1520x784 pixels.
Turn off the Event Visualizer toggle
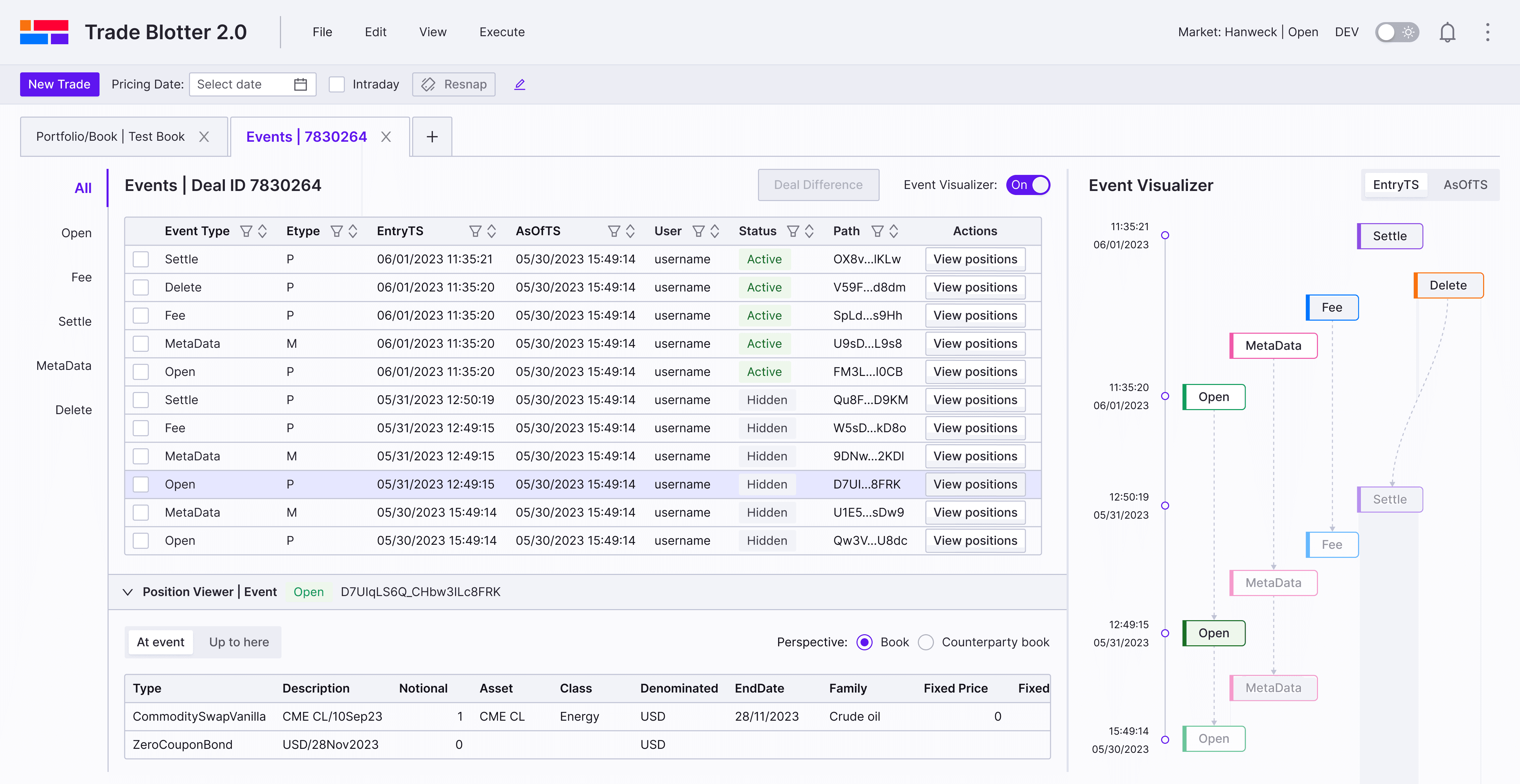(x=1028, y=185)
